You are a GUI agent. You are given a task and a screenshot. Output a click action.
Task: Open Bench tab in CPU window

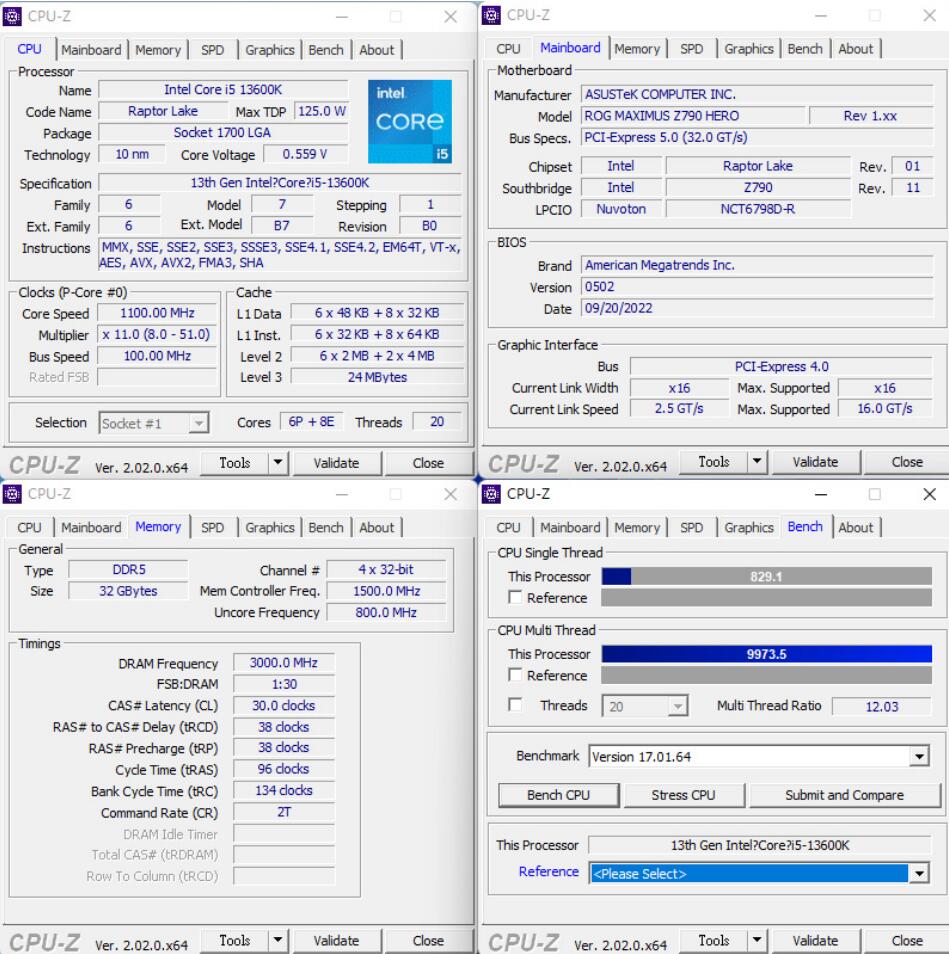tap(325, 50)
